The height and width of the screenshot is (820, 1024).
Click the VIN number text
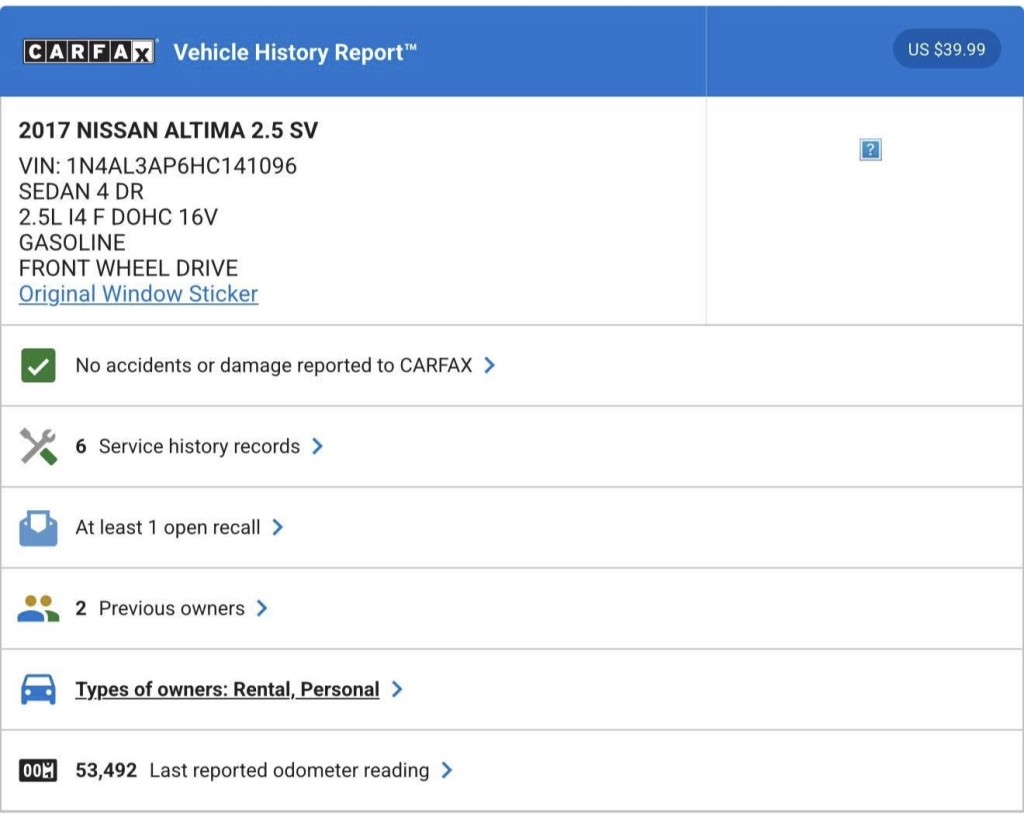[x=158, y=166]
